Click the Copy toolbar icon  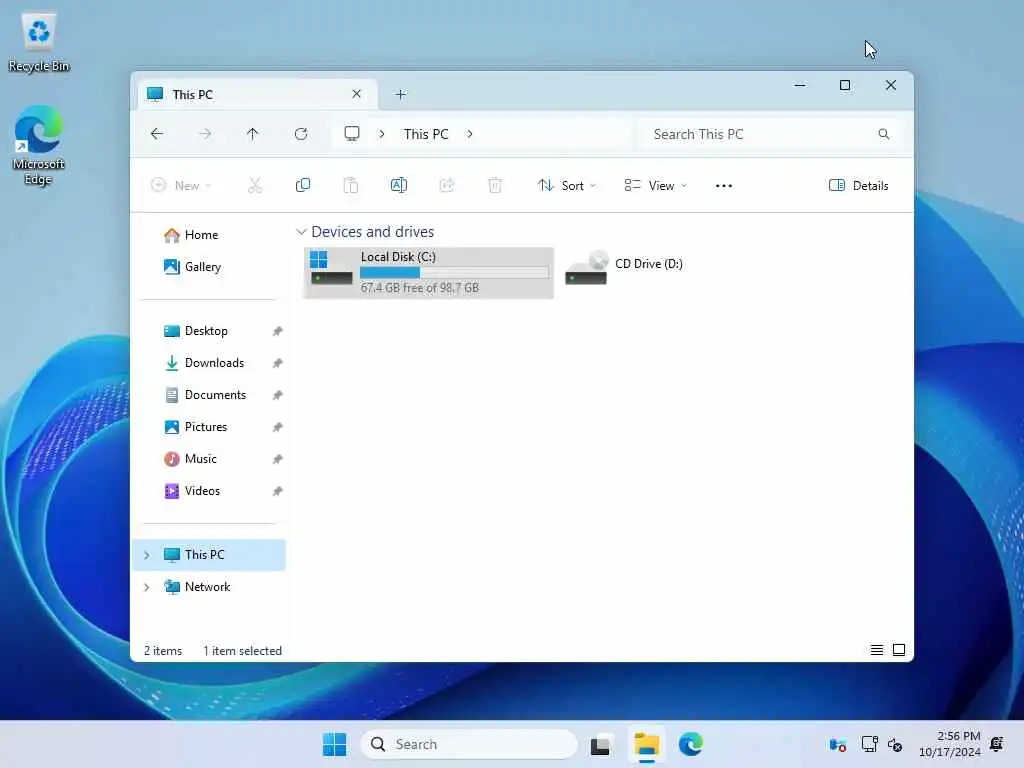click(302, 185)
